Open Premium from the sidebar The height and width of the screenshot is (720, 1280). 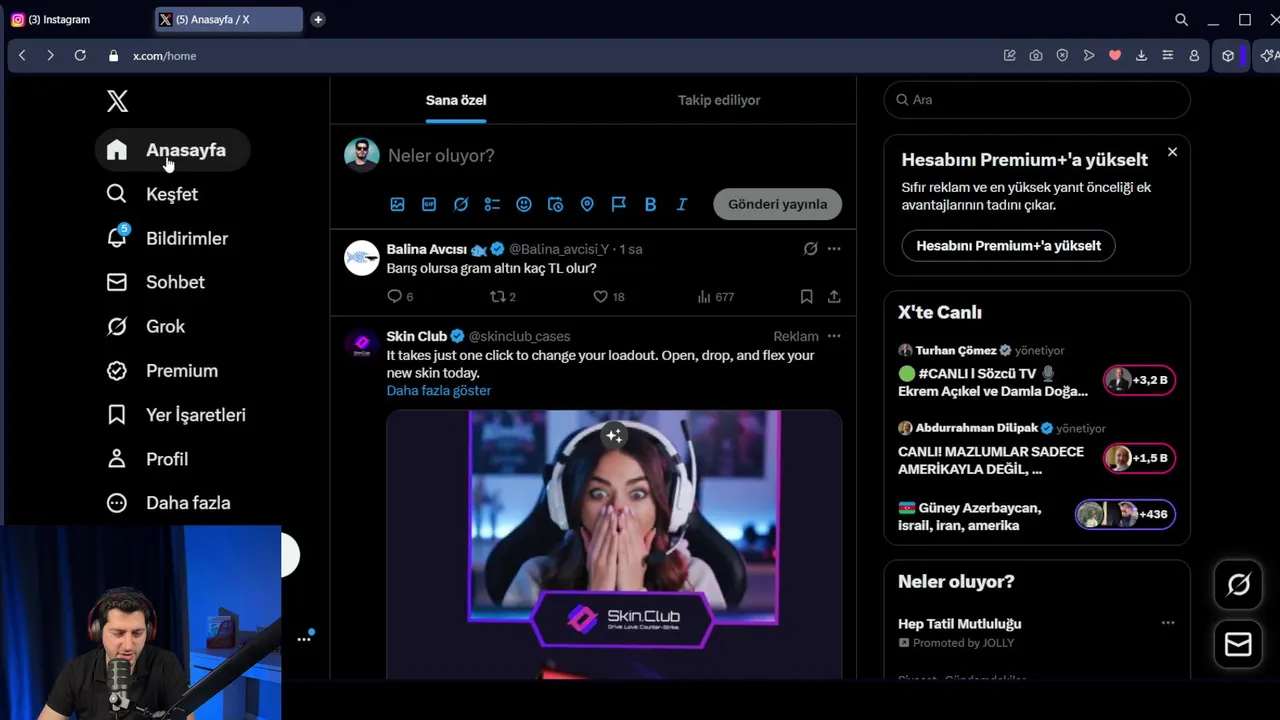tap(162, 370)
